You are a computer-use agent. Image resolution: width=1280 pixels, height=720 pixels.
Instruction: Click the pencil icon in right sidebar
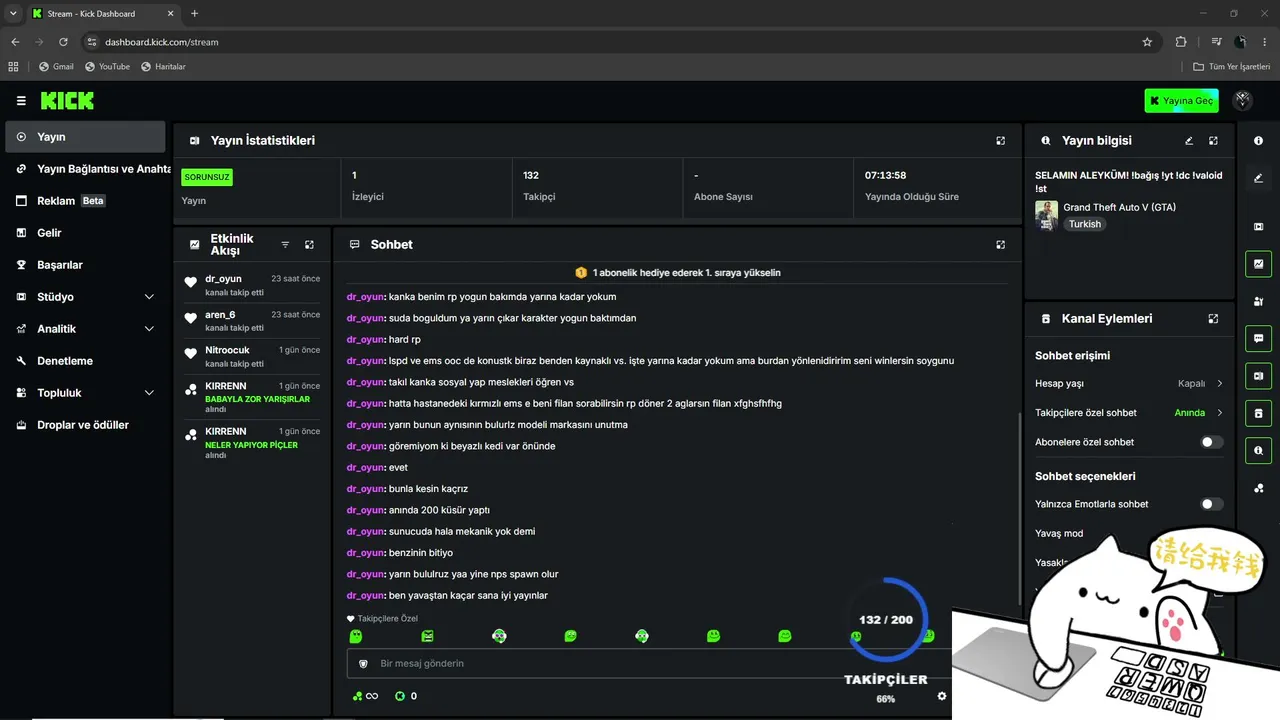coord(1258,178)
